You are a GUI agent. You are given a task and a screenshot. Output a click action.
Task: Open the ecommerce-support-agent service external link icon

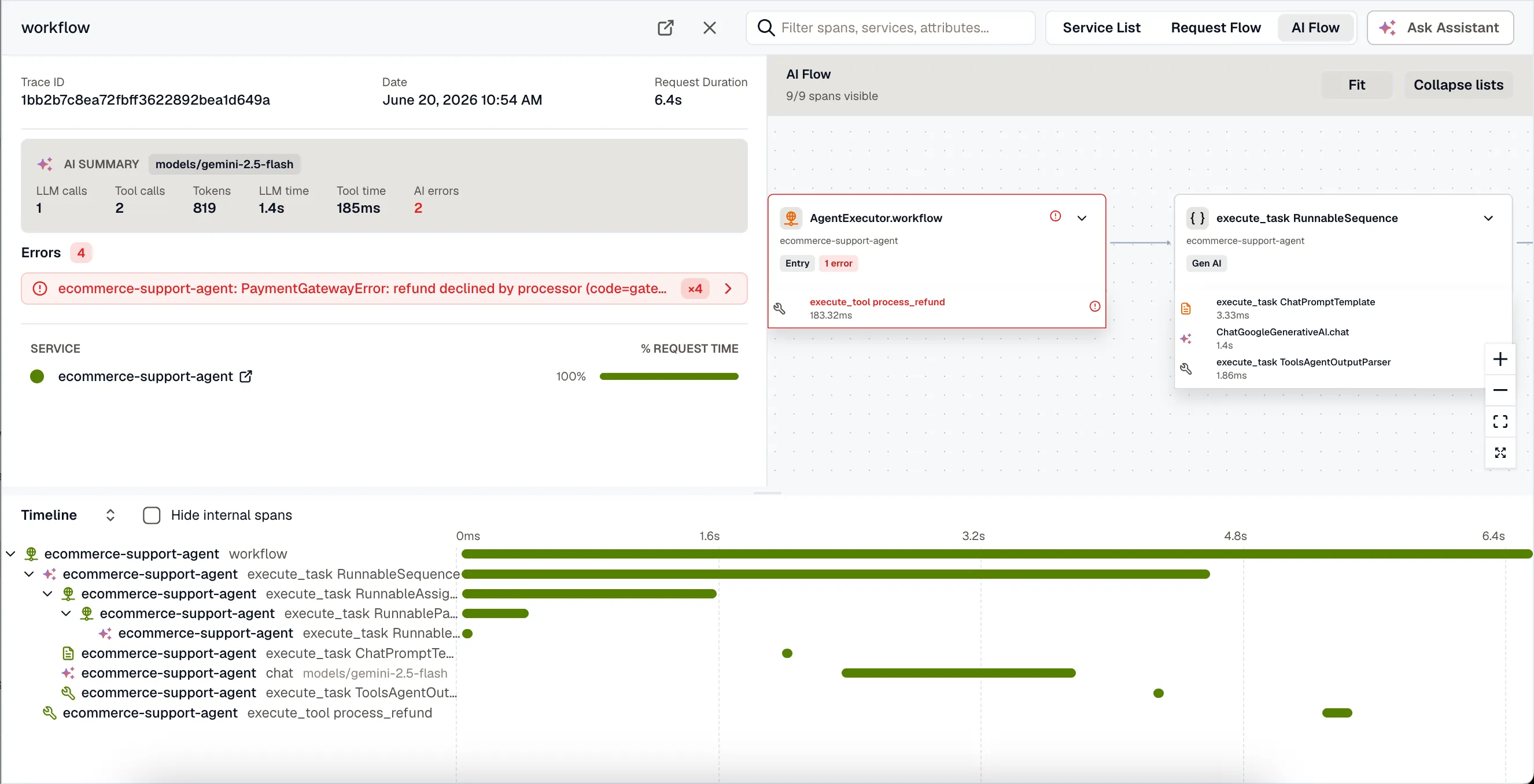pos(245,376)
